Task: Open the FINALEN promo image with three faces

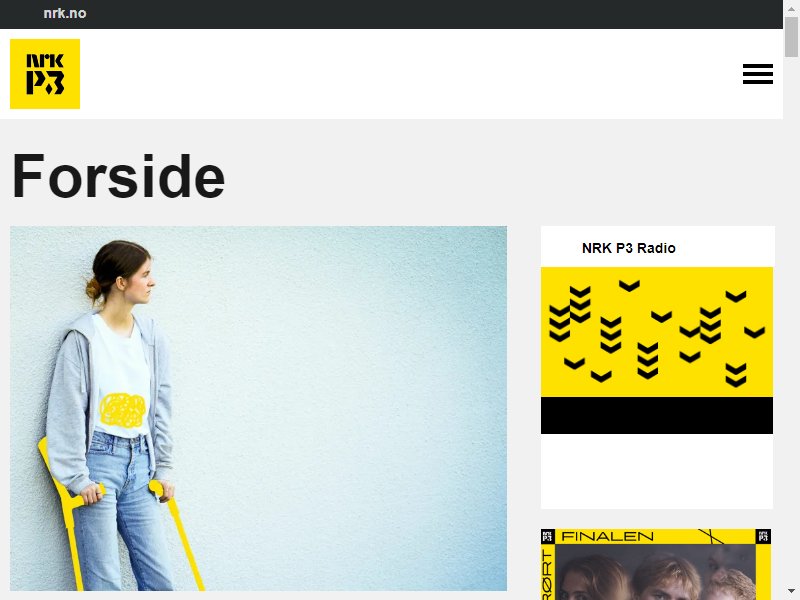Action: tap(656, 572)
